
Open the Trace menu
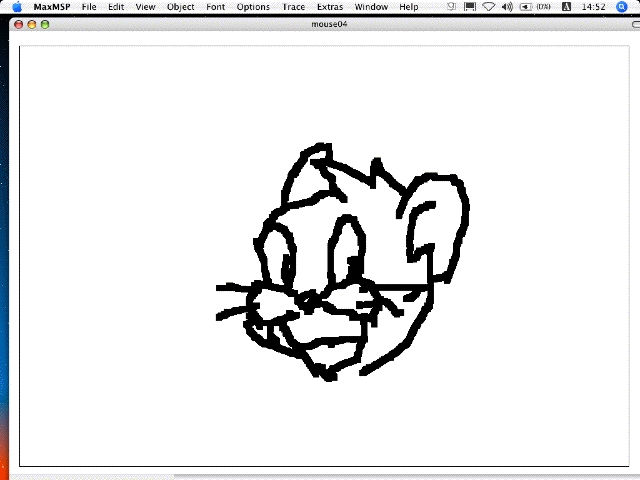(x=293, y=7)
